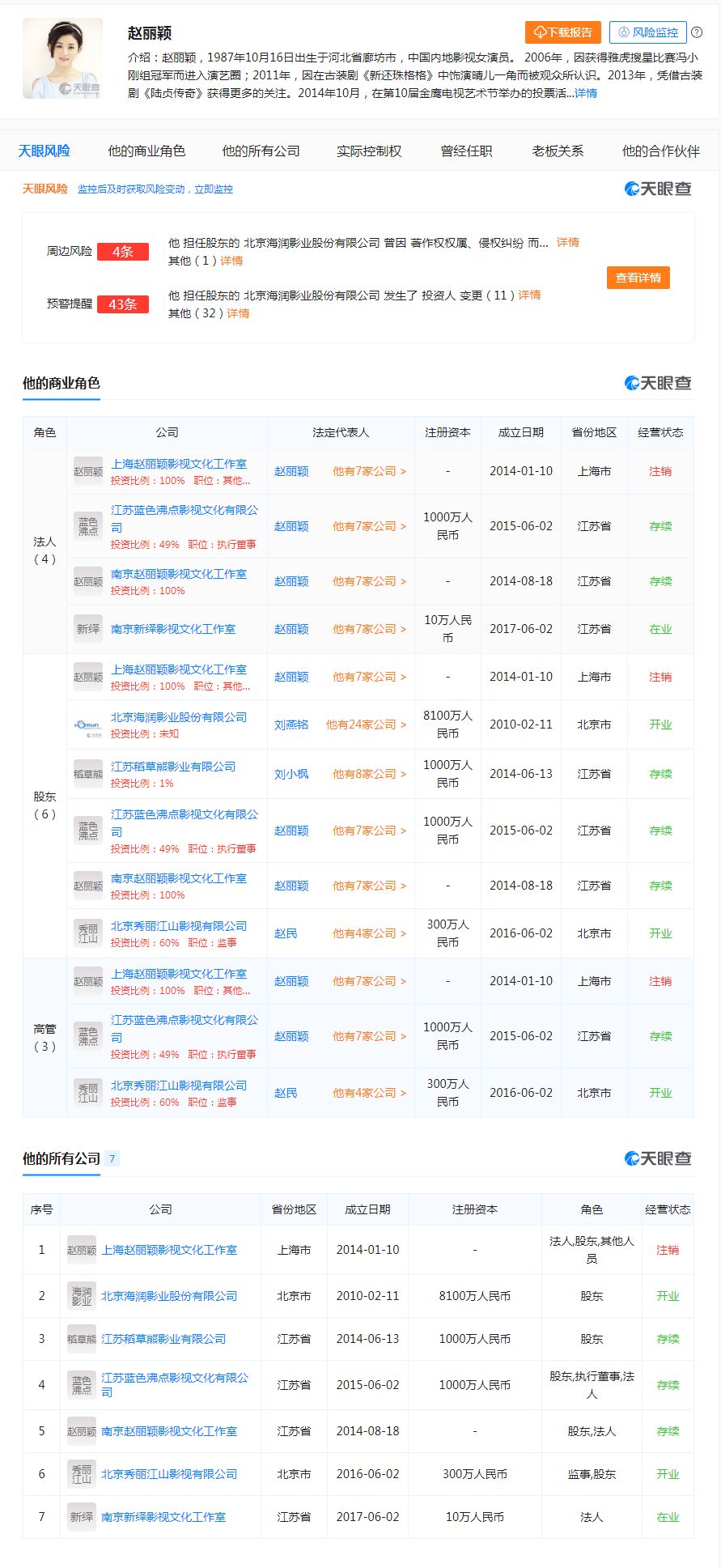Viewport: 721px width, 1568px height.
Task: Expand 他有4家公司 in 高管 section 秀丽江山 row
Action: pos(370,1093)
